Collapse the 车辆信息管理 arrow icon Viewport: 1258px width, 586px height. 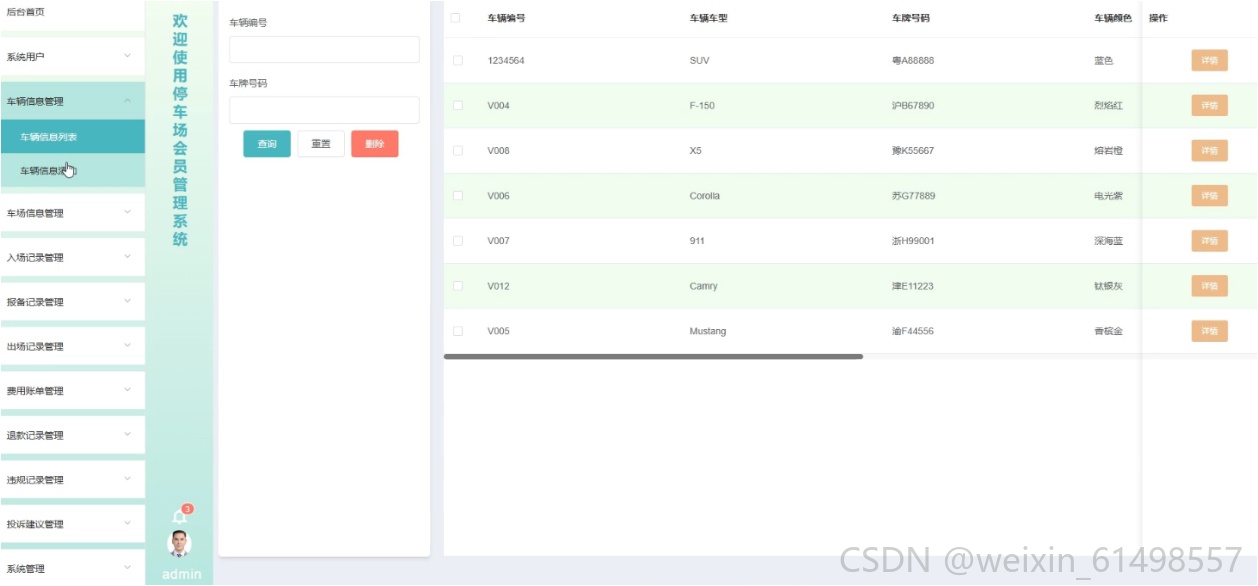click(127, 101)
